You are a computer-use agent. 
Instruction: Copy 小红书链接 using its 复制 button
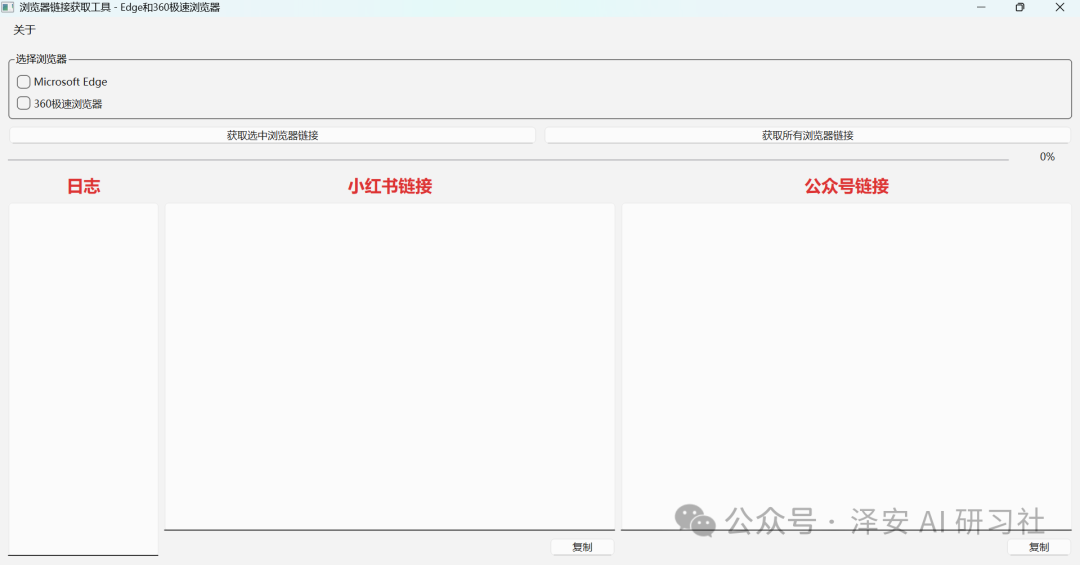click(x=582, y=547)
